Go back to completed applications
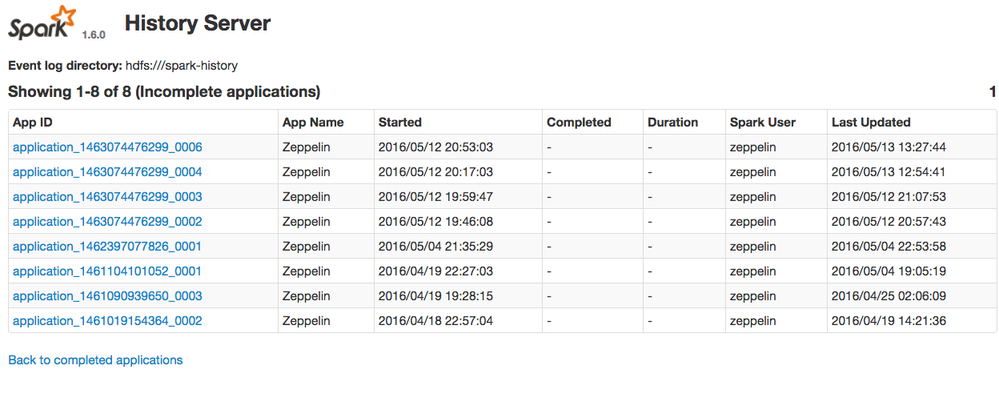999x402 pixels. click(x=95, y=360)
